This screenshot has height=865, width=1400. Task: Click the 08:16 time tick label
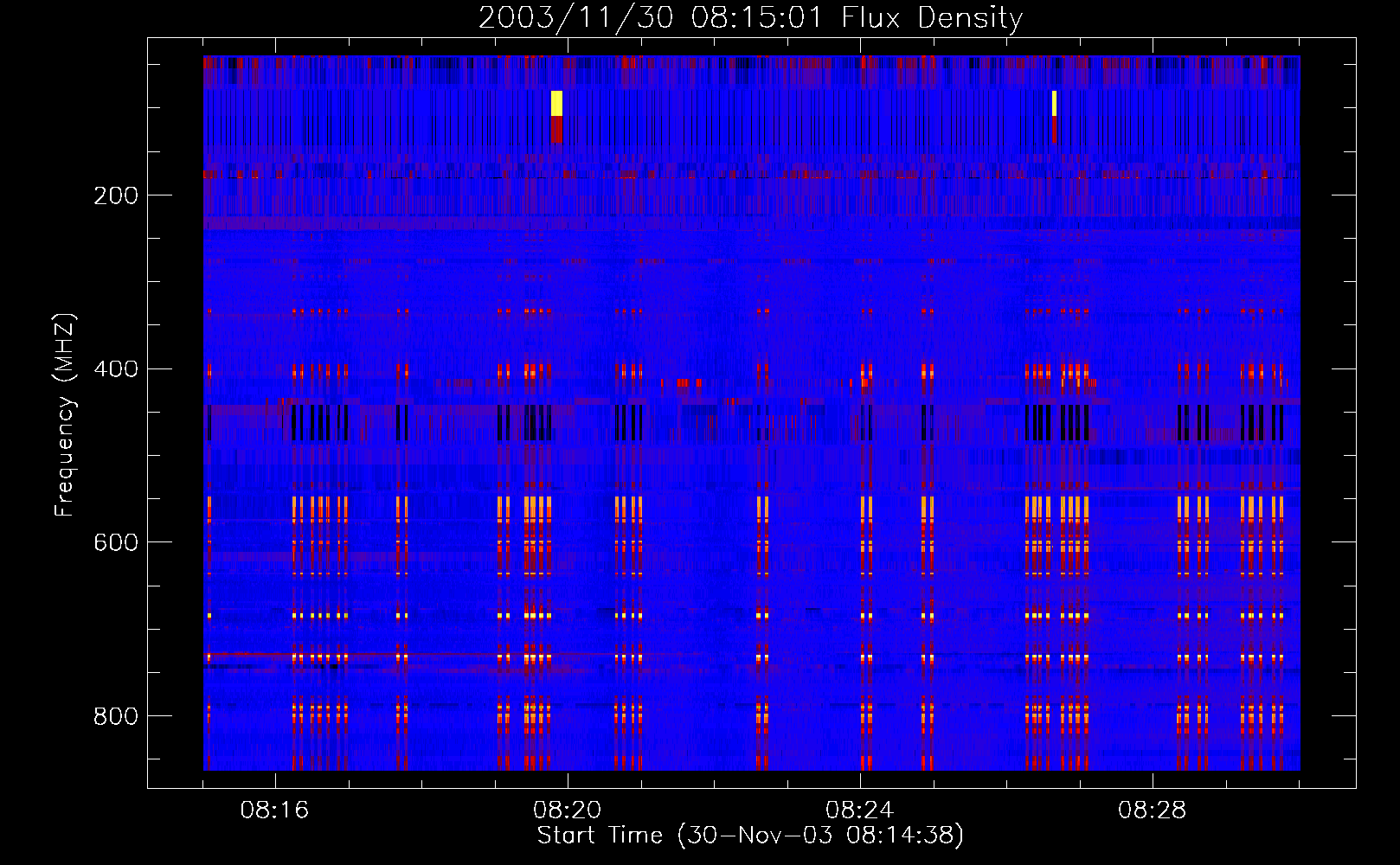pos(275,811)
